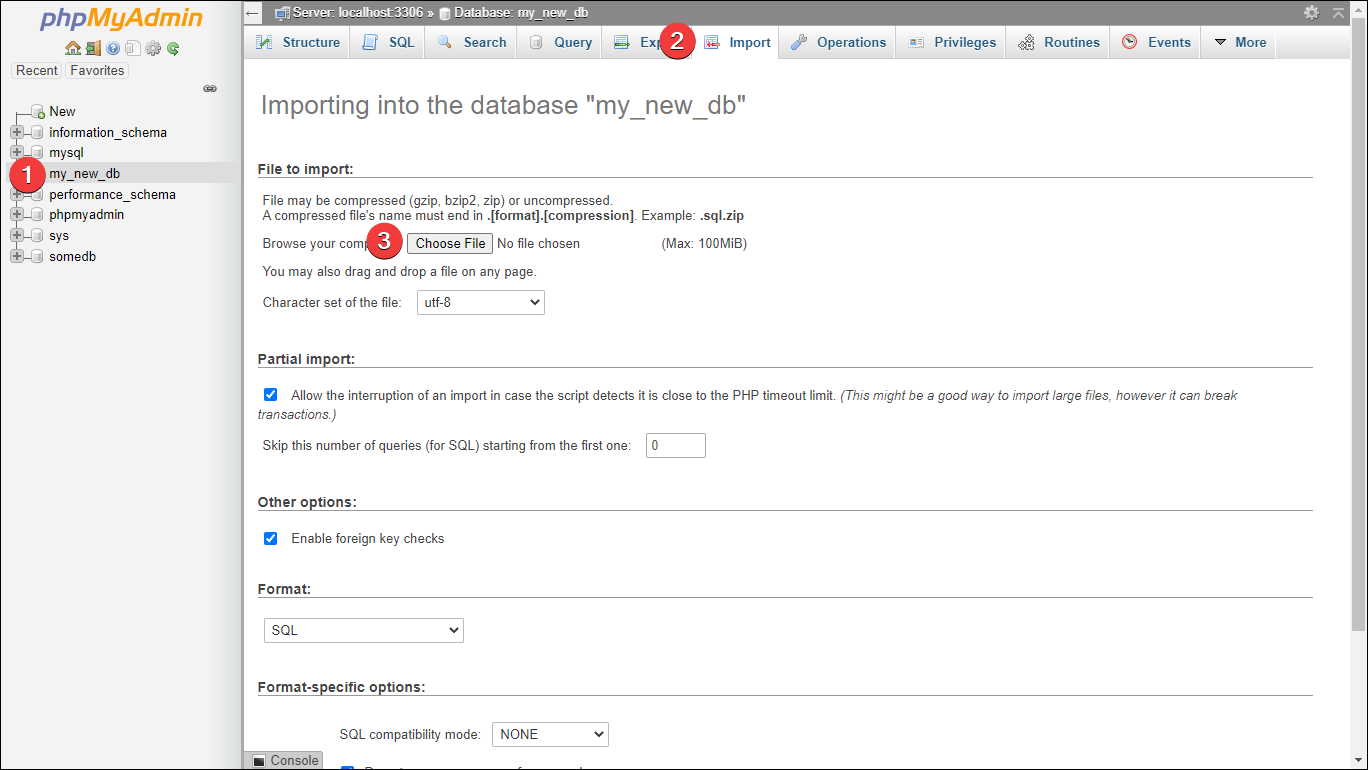Open the Search tab
Image resolution: width=1368 pixels, height=770 pixels.
(x=472, y=42)
